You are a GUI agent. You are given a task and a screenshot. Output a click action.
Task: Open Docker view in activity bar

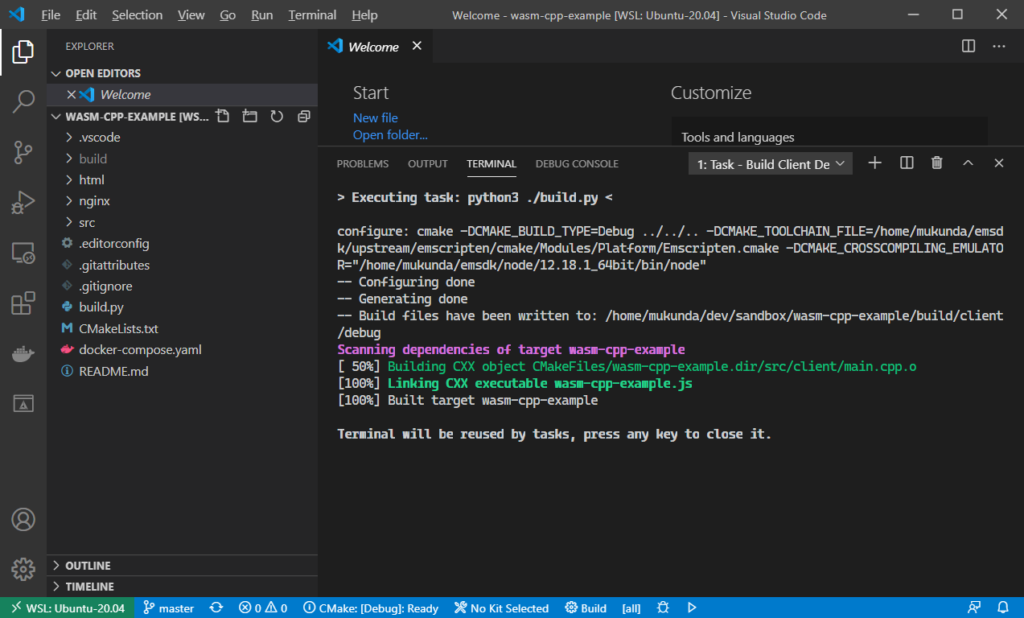click(23, 353)
